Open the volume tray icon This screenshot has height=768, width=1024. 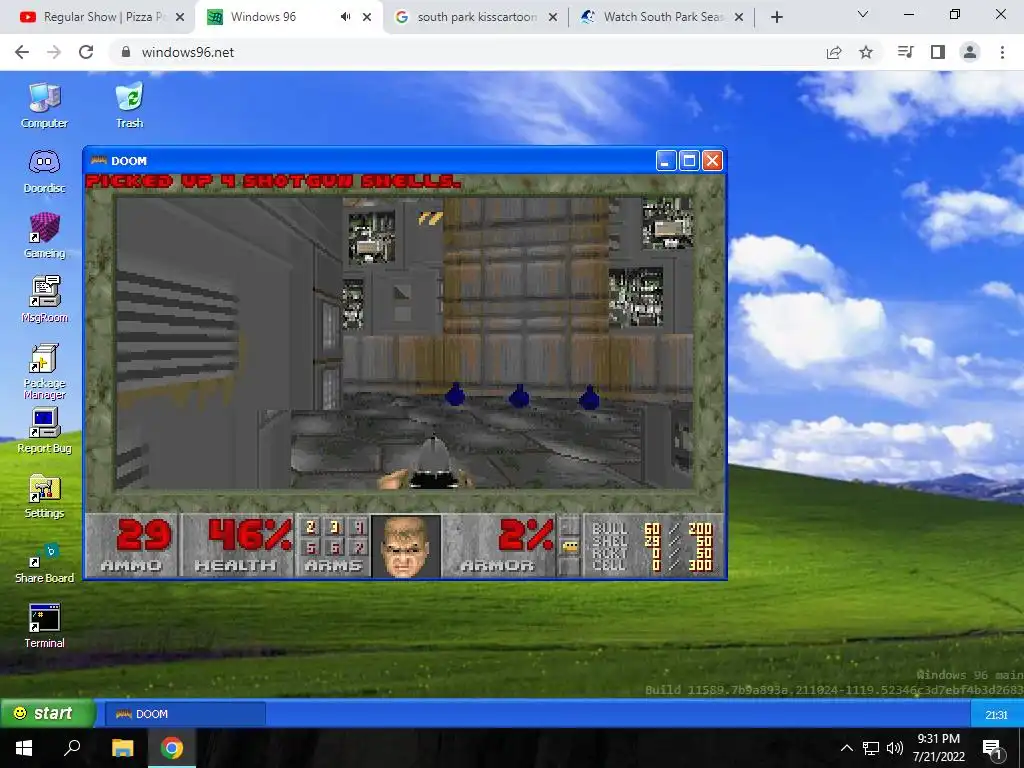coord(895,748)
